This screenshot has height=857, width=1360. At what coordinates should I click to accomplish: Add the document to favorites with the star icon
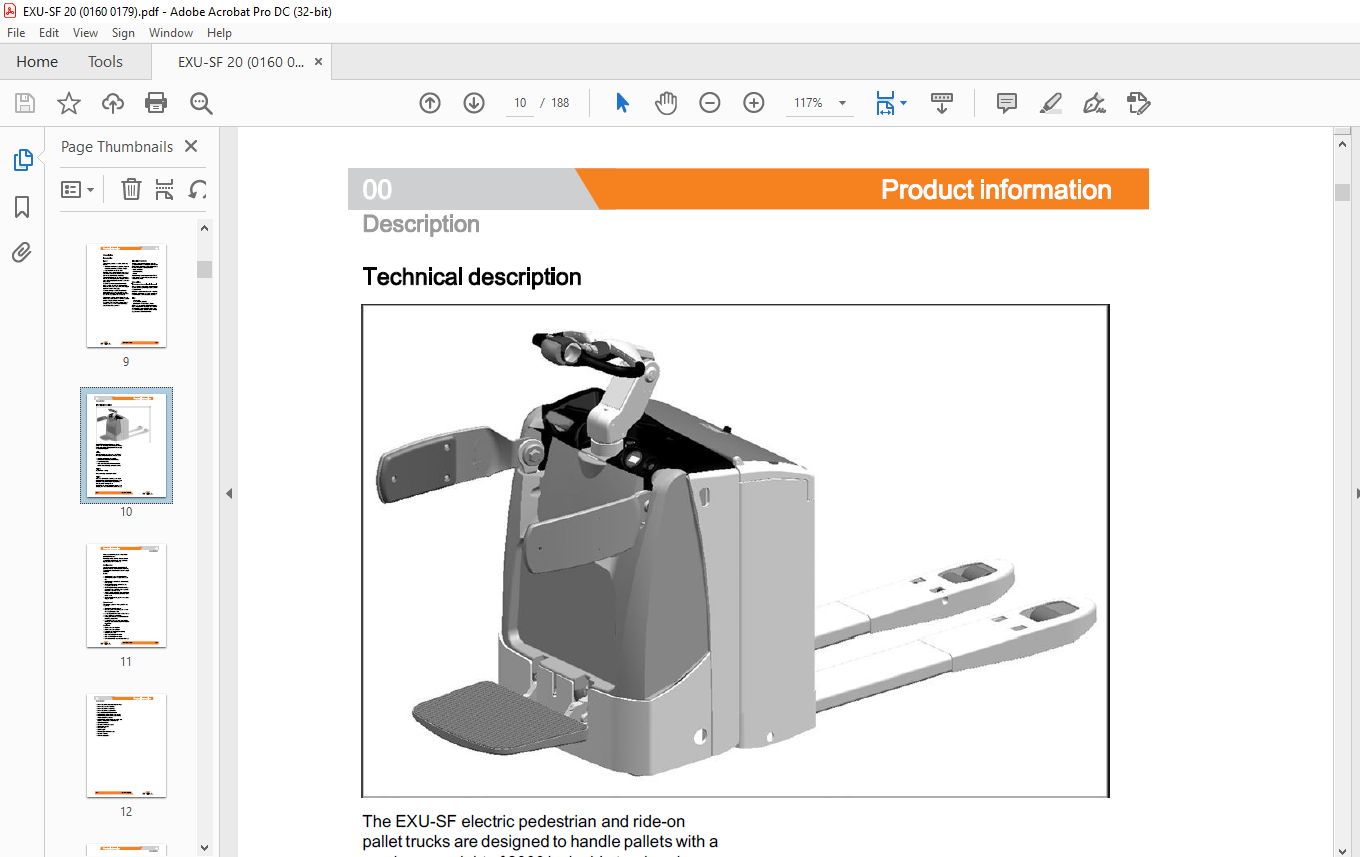click(69, 103)
